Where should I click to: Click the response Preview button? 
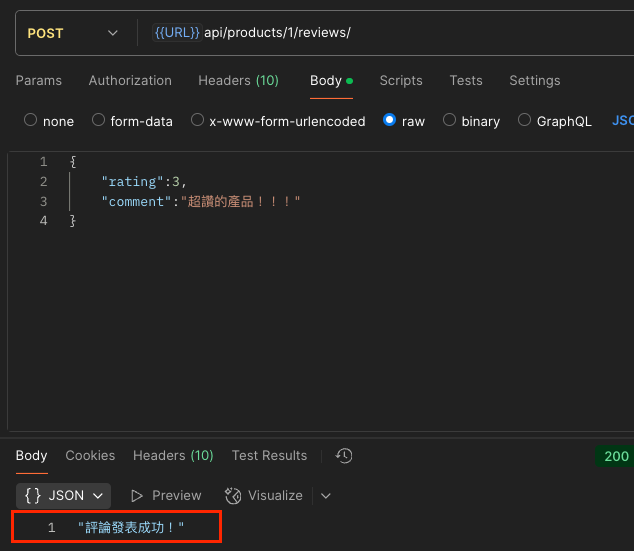(x=166, y=495)
